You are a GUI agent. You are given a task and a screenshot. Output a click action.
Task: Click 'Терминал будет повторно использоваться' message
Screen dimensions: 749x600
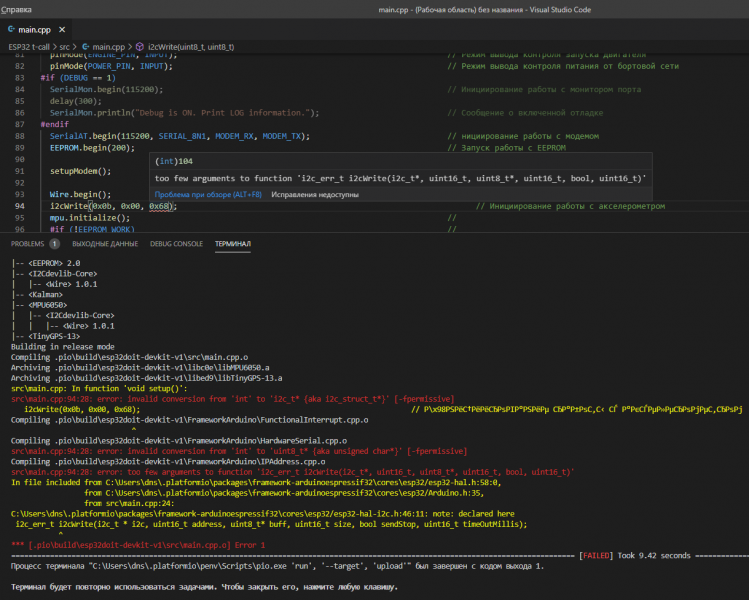point(204,587)
